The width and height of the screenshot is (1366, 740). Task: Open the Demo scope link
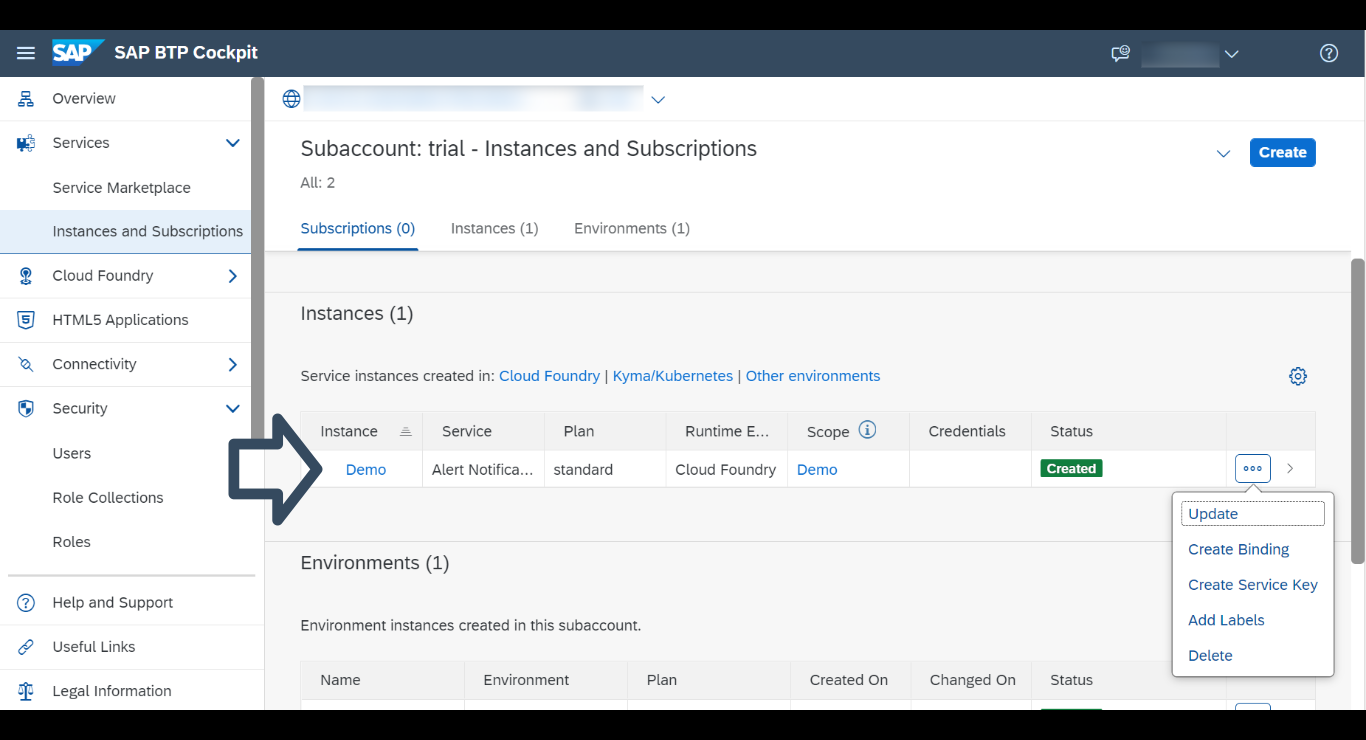click(x=817, y=469)
